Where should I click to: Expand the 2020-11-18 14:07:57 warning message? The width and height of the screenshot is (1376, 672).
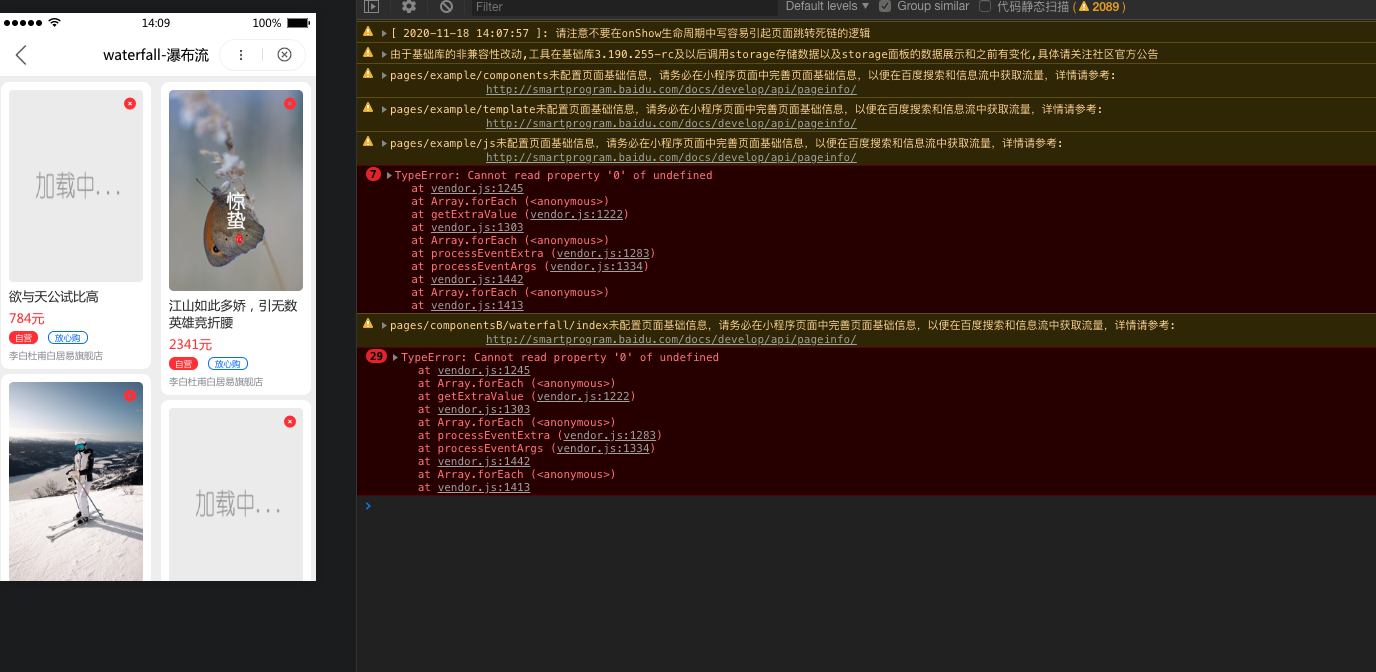tap(383, 33)
